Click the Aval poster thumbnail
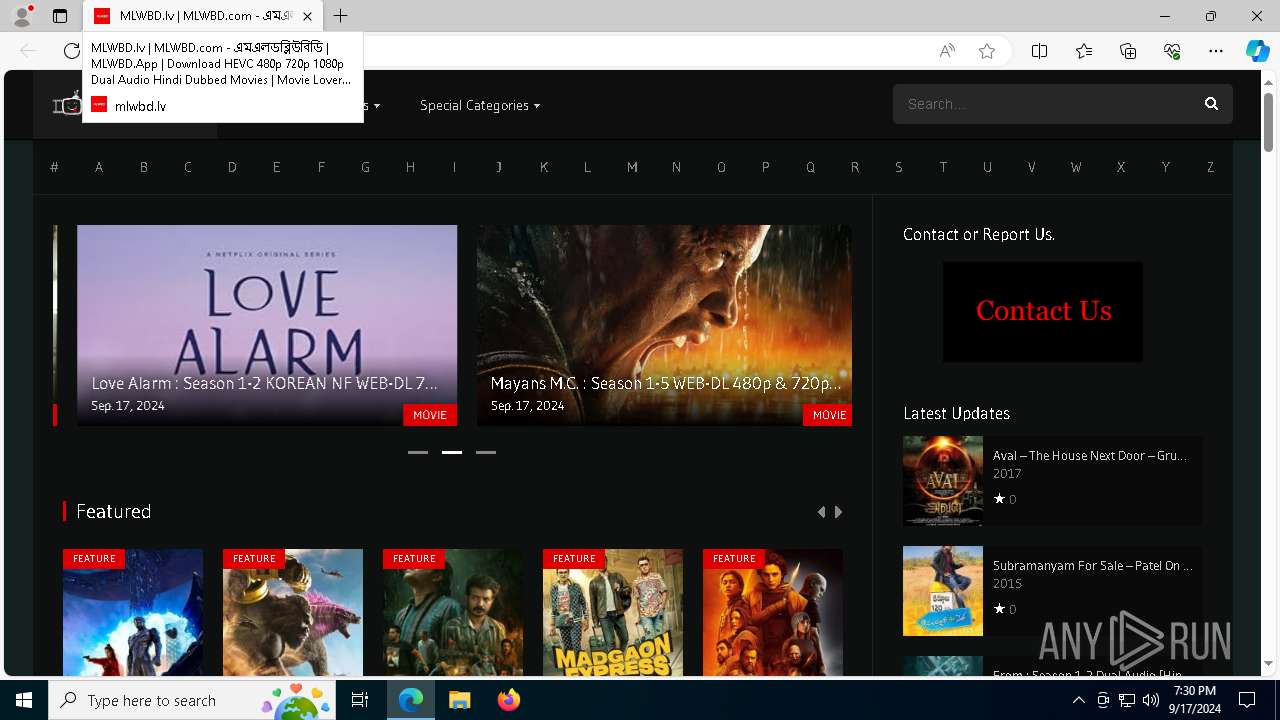Image resolution: width=1280 pixels, height=720 pixels. tap(943, 481)
